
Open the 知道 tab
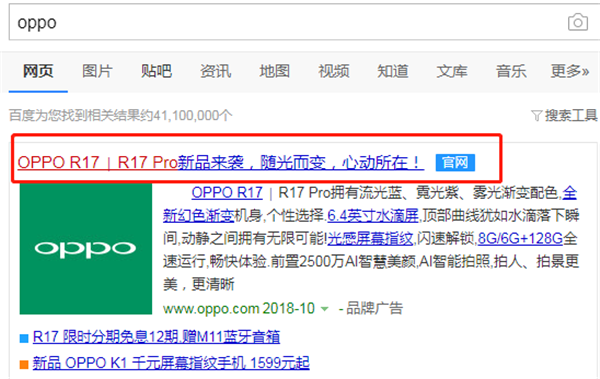pos(393,71)
